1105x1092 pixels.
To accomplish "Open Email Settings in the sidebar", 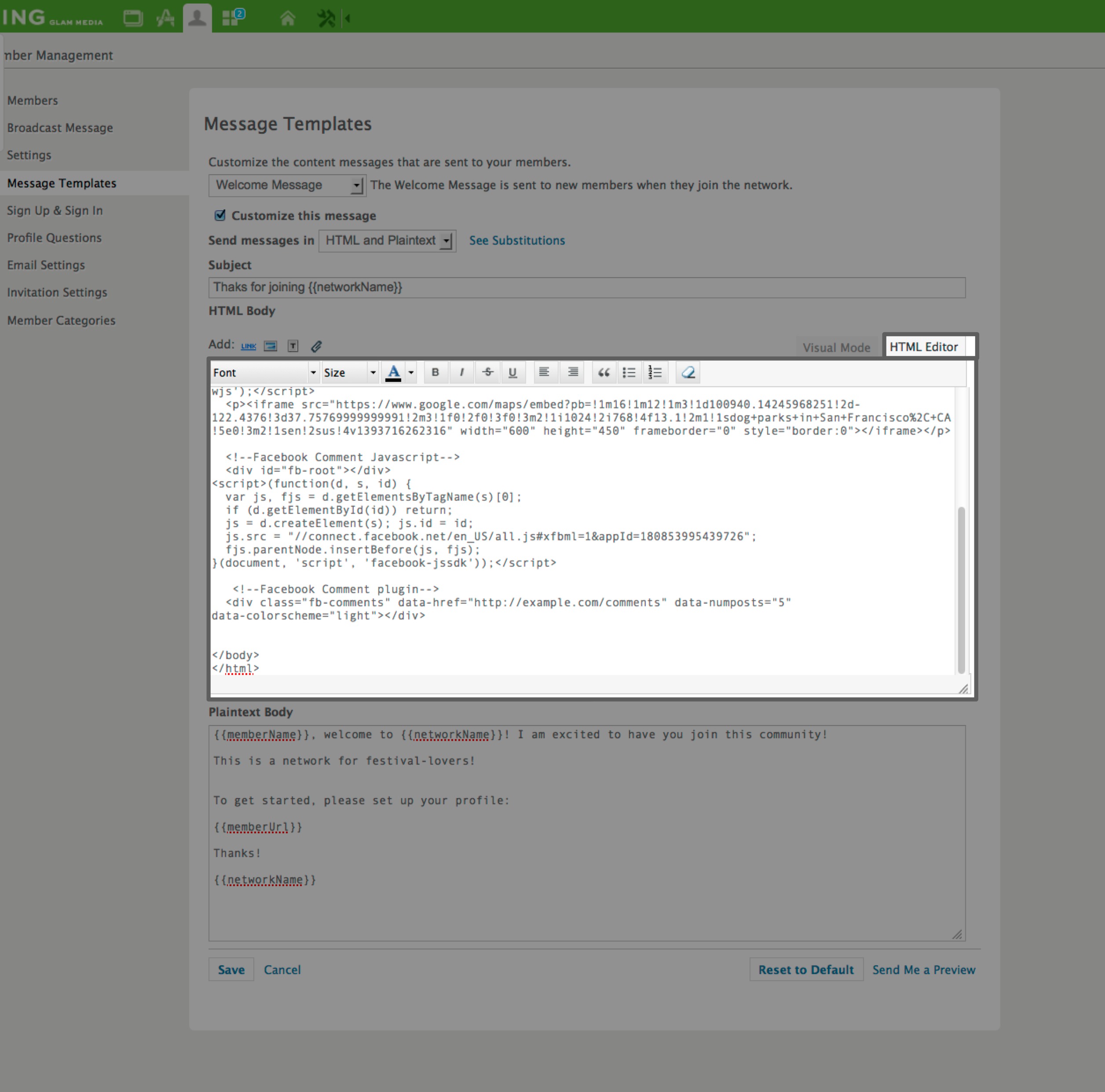I will (46, 265).
